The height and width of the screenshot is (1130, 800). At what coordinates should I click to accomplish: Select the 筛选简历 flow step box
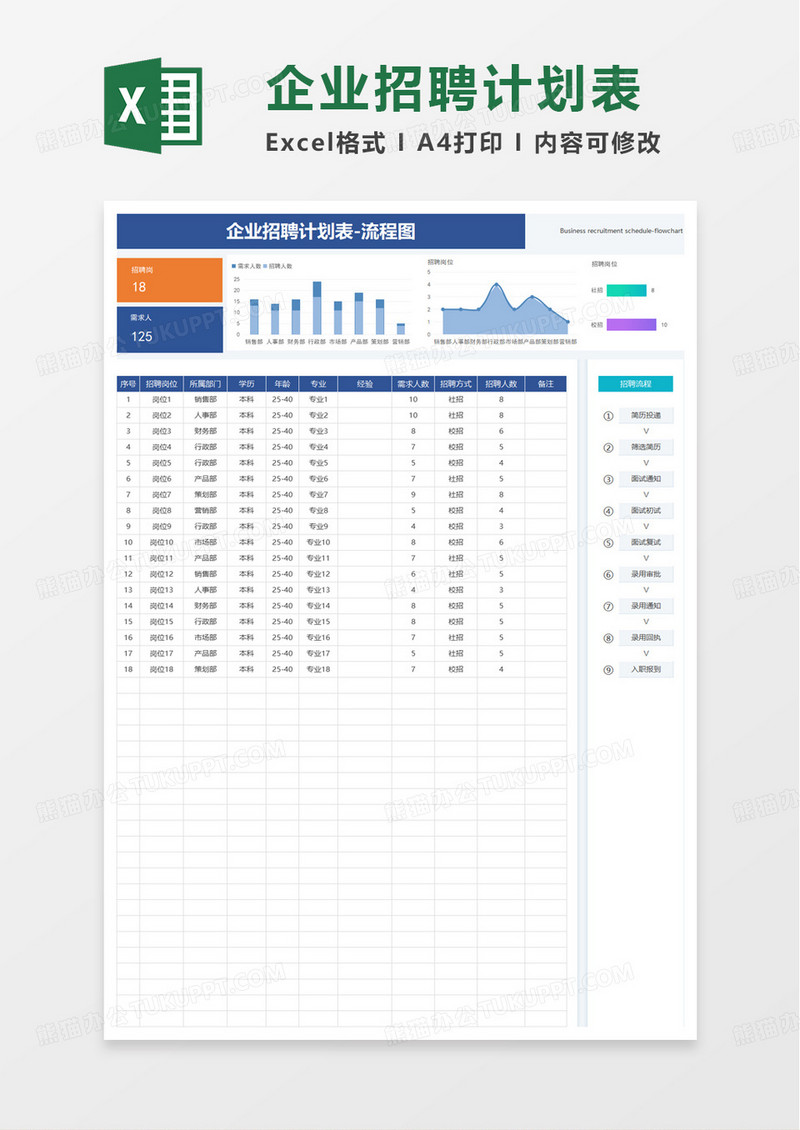[646, 447]
